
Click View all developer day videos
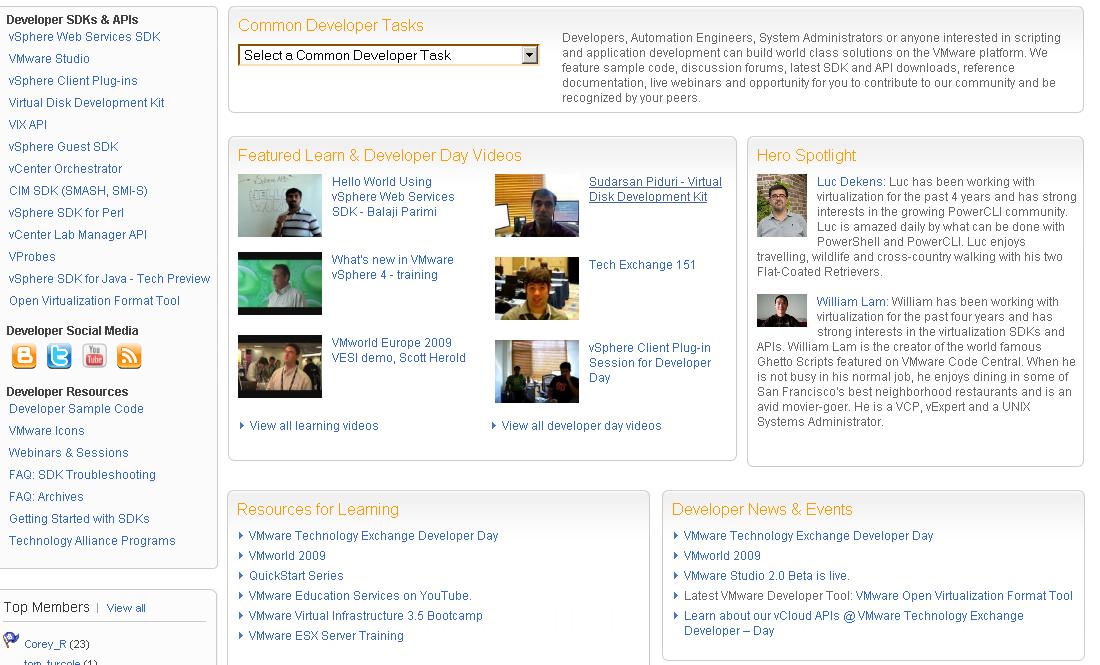point(581,426)
